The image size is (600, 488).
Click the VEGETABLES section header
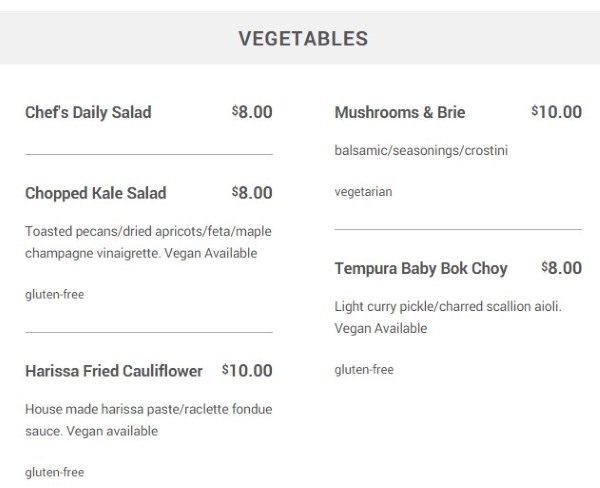303,39
